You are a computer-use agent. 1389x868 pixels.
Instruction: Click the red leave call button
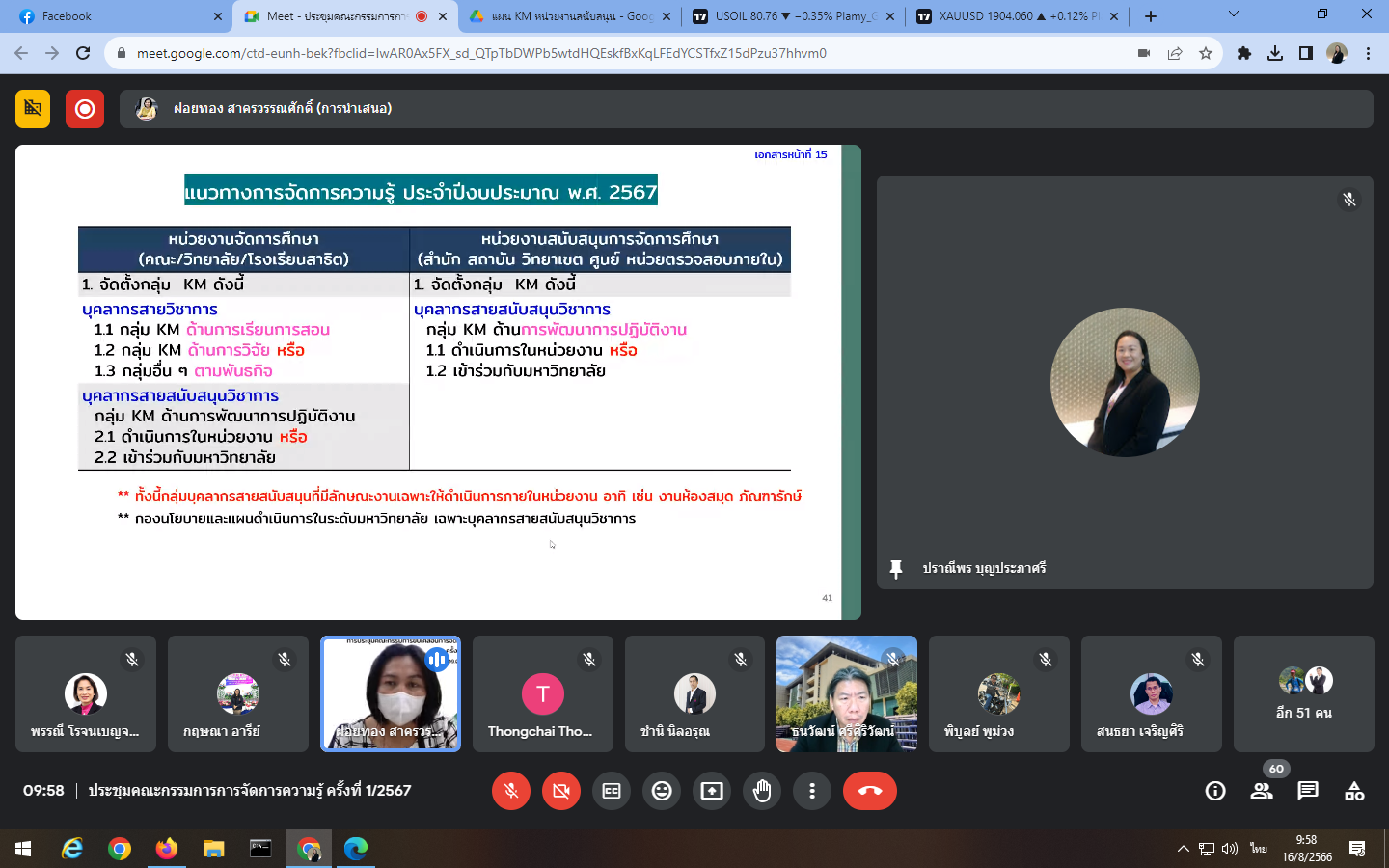[869, 791]
